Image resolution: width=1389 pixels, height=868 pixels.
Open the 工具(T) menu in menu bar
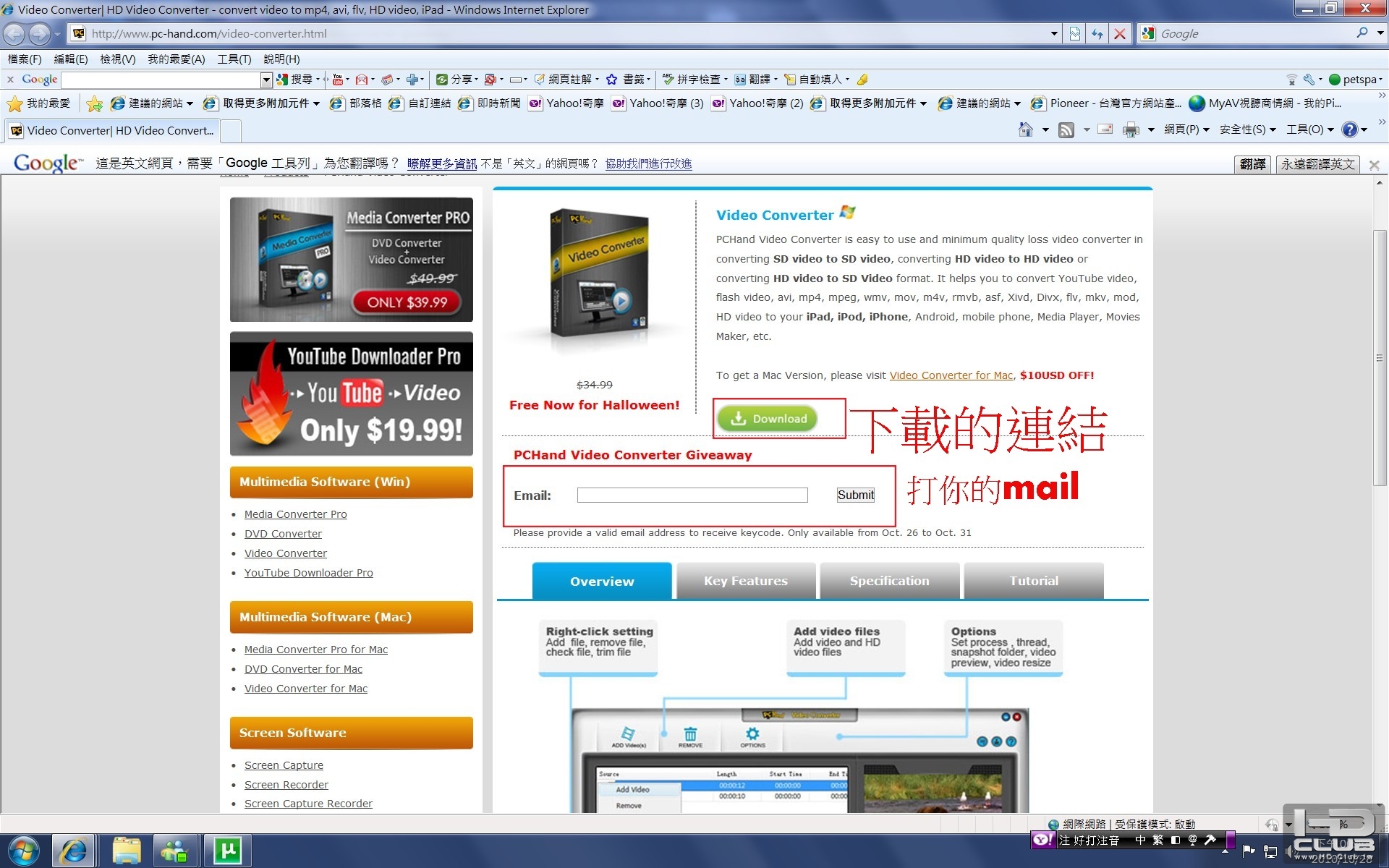point(234,59)
